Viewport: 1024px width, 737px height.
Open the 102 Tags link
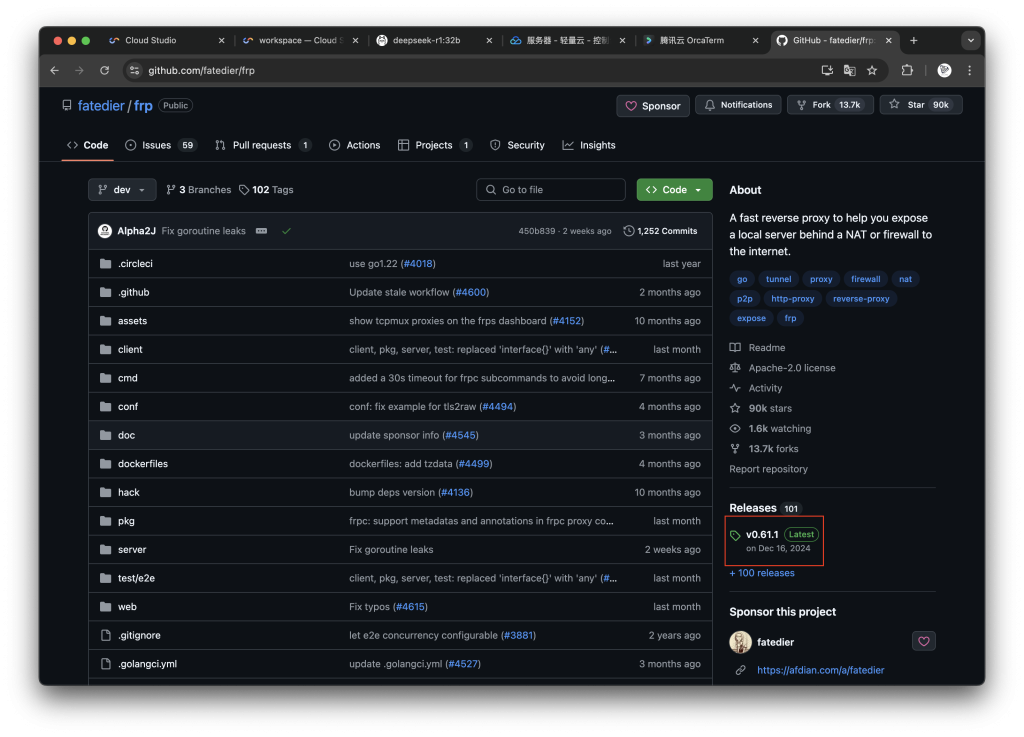pyautogui.click(x=266, y=190)
